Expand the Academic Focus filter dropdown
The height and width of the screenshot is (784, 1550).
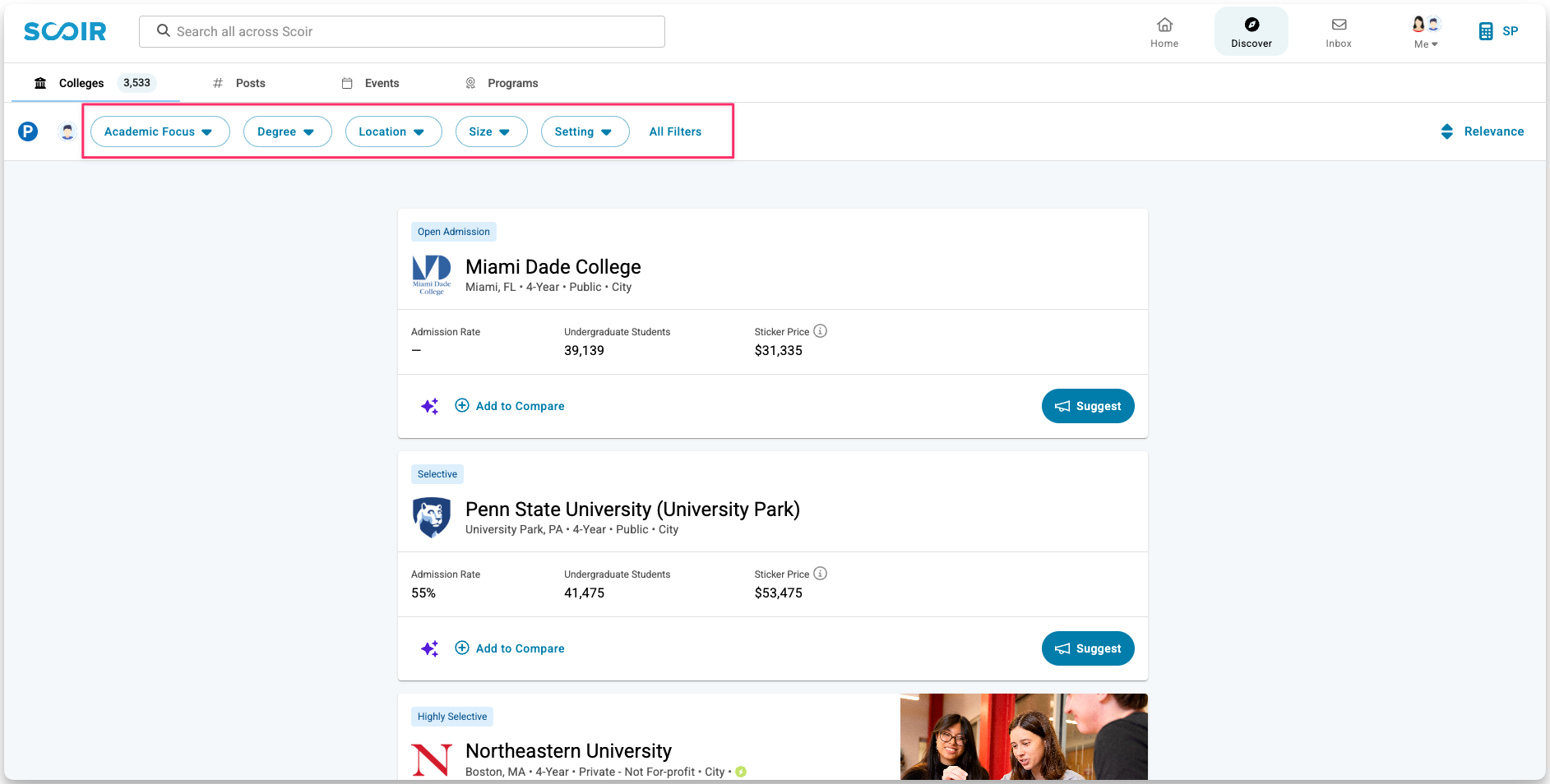pyautogui.click(x=160, y=131)
